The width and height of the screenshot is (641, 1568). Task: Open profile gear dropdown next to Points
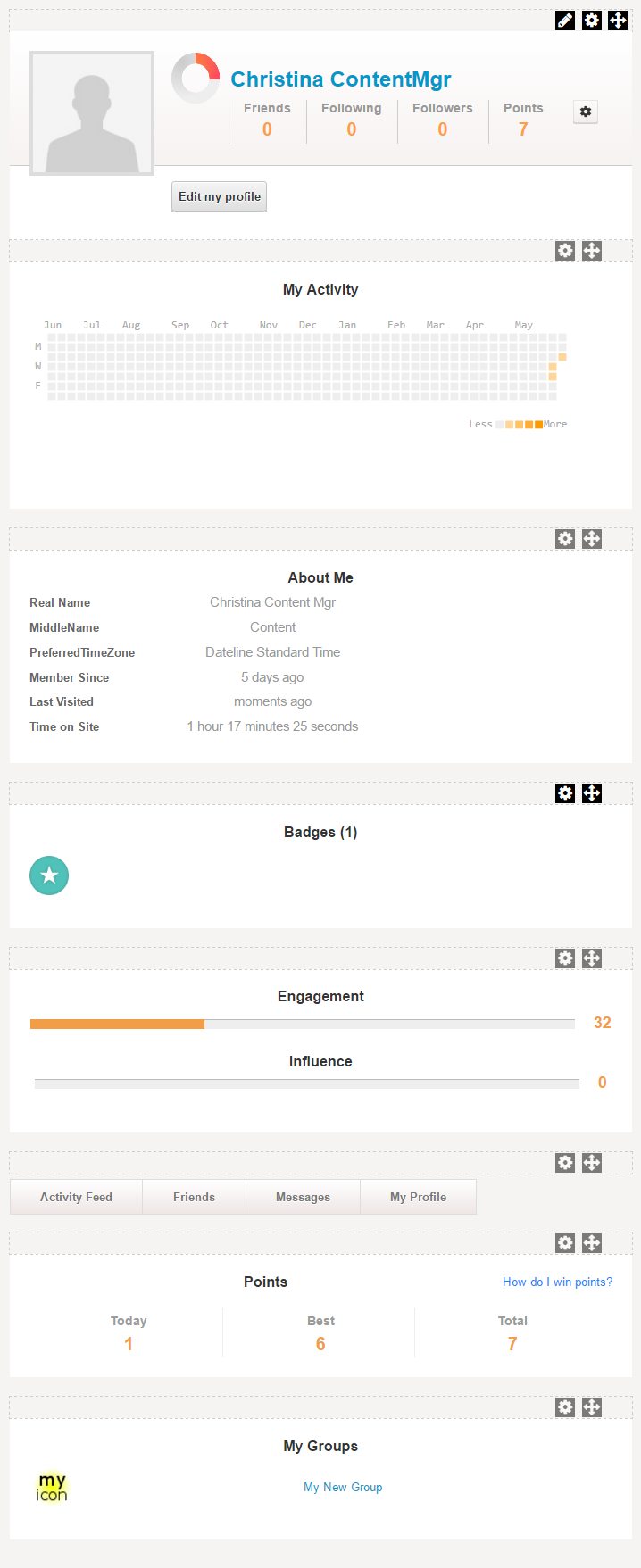(x=586, y=112)
